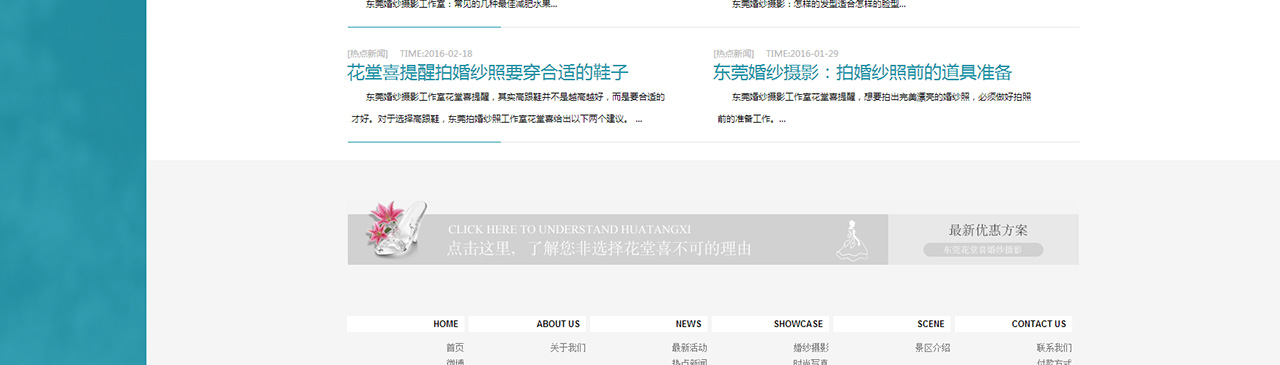This screenshot has height=365, width=1280.
Task: Select SHOWCASE footer menu heading
Action: pos(798,324)
